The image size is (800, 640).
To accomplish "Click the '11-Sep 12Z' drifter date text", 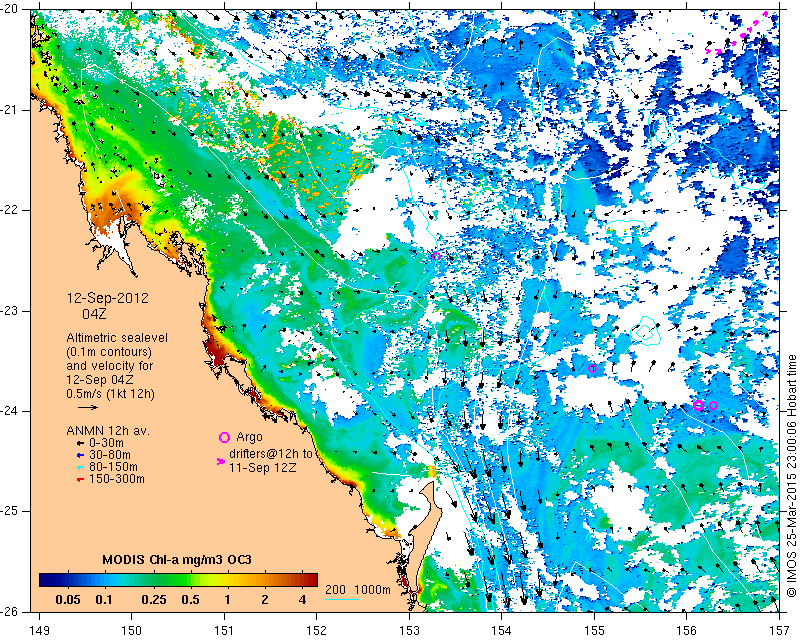I will (262, 467).
